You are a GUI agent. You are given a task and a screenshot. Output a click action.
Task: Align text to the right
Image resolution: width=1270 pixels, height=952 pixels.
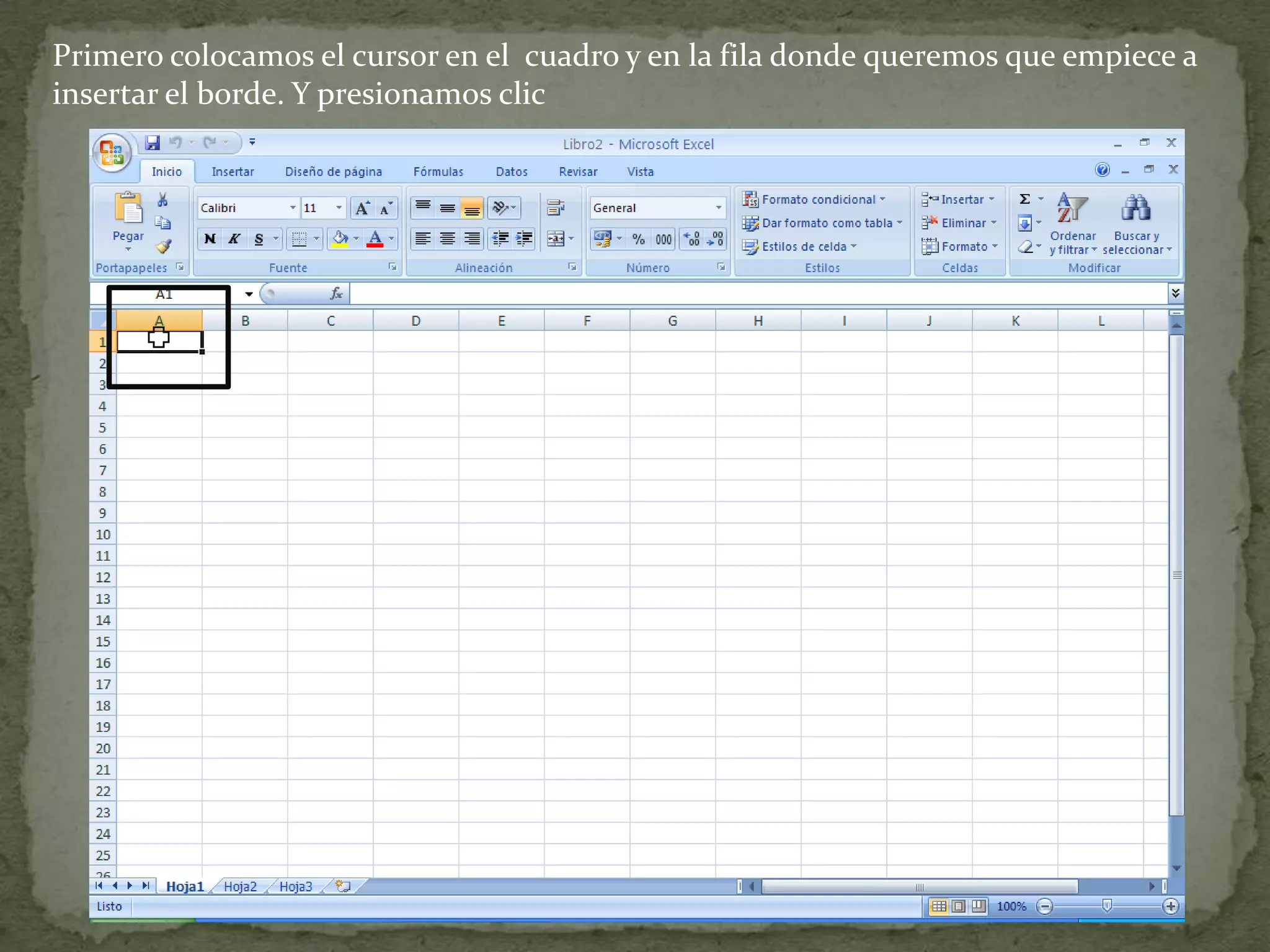click(472, 239)
